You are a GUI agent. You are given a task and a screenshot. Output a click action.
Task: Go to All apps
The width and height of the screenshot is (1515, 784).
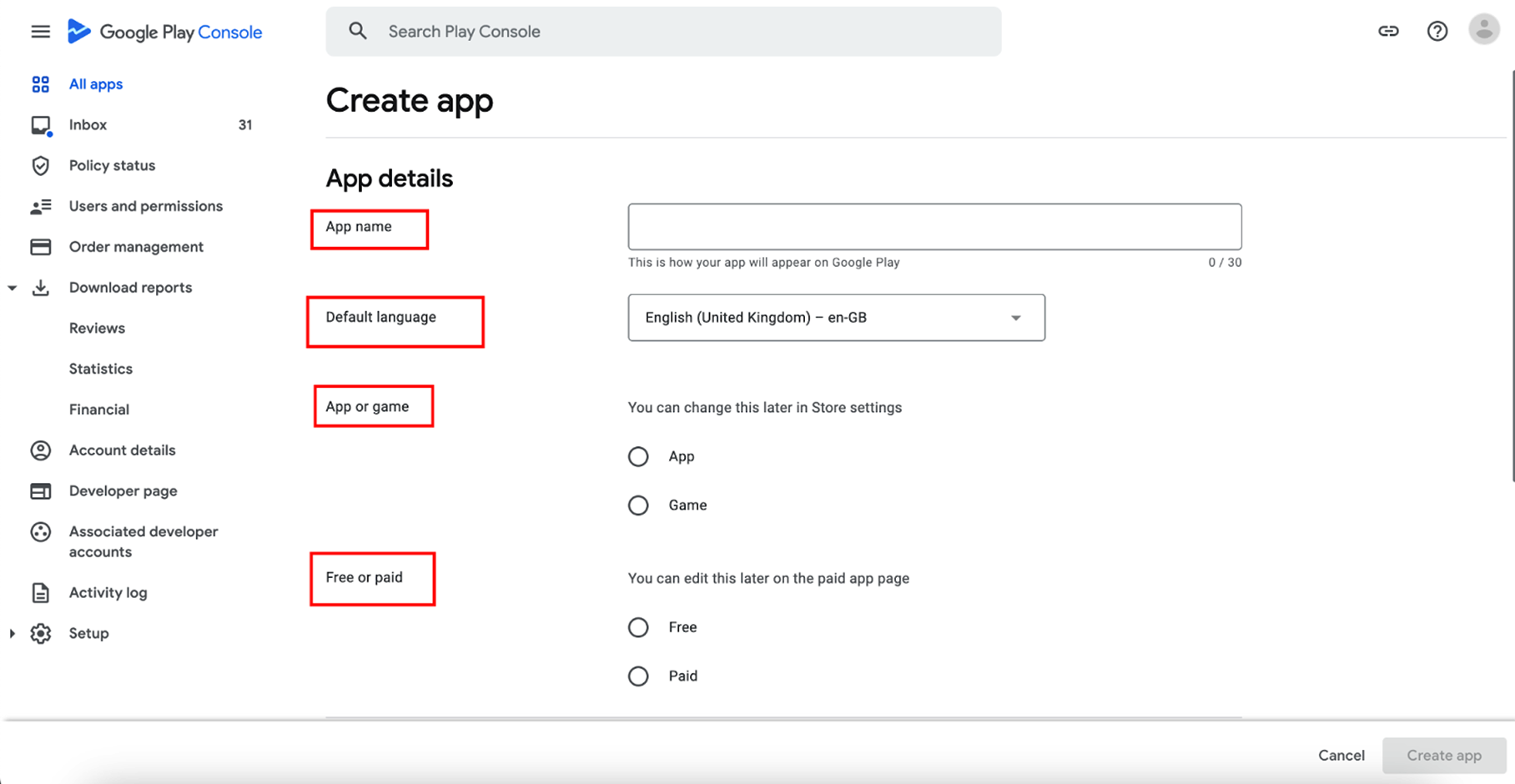95,84
